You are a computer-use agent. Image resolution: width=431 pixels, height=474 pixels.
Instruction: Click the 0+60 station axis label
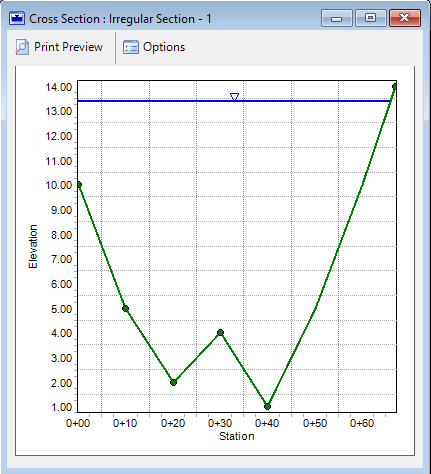(362, 423)
